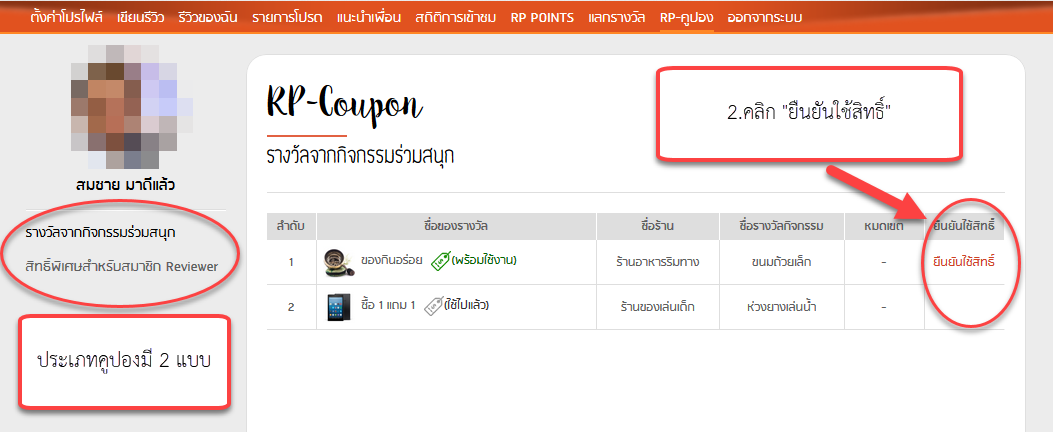Go to แลกรางวัล page
1053x432 pixels.
point(616,17)
